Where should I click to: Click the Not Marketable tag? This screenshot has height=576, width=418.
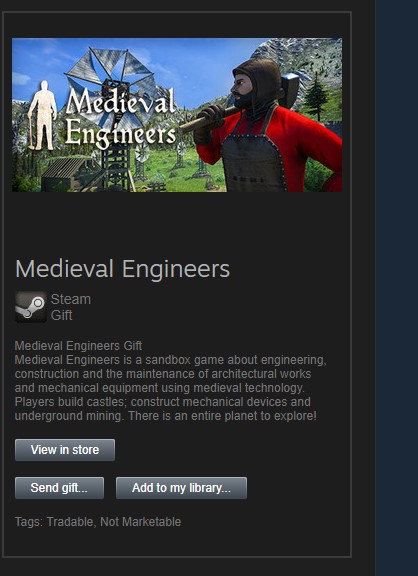[x=141, y=522]
